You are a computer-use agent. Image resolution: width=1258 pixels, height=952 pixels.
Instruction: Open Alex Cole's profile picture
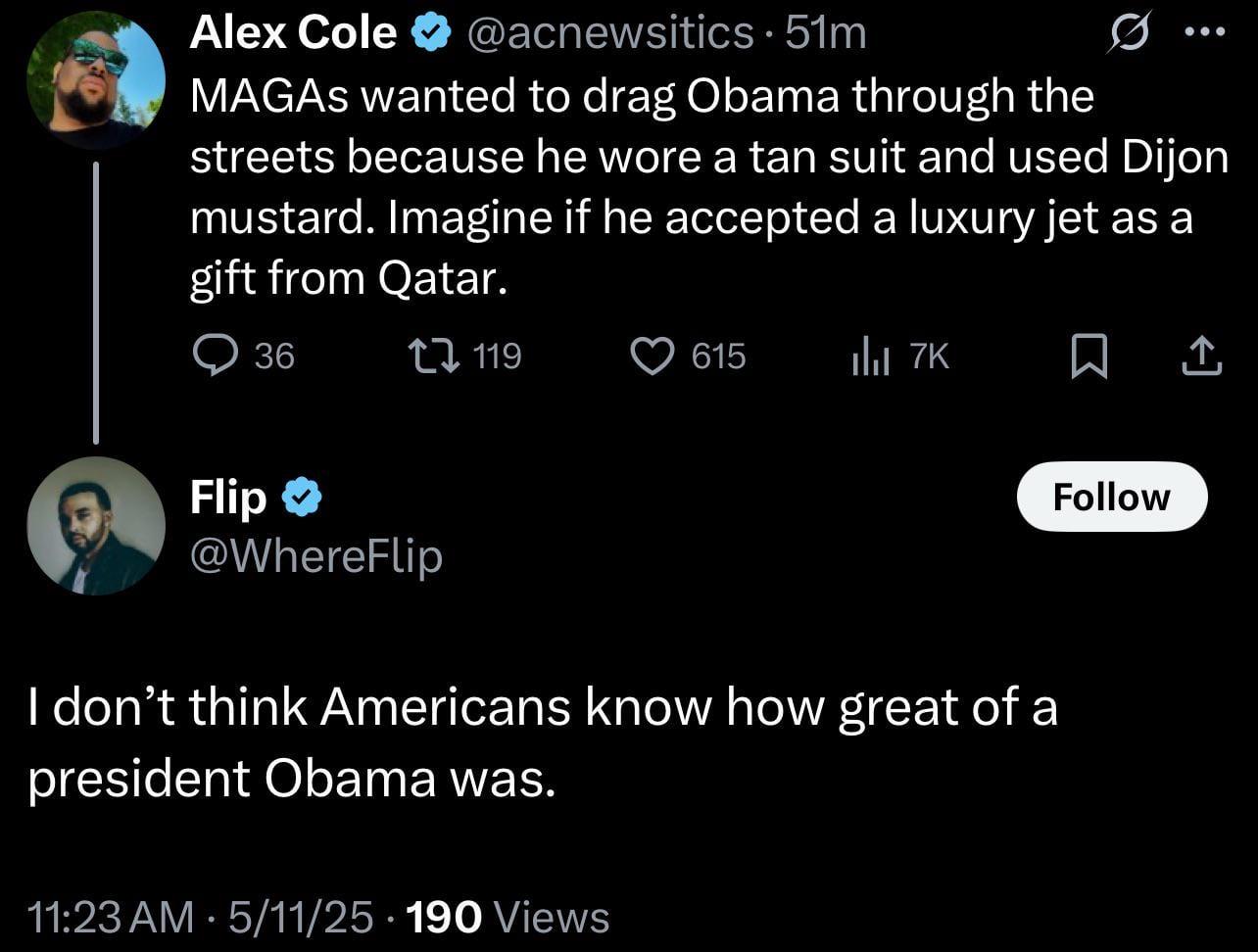(x=96, y=80)
